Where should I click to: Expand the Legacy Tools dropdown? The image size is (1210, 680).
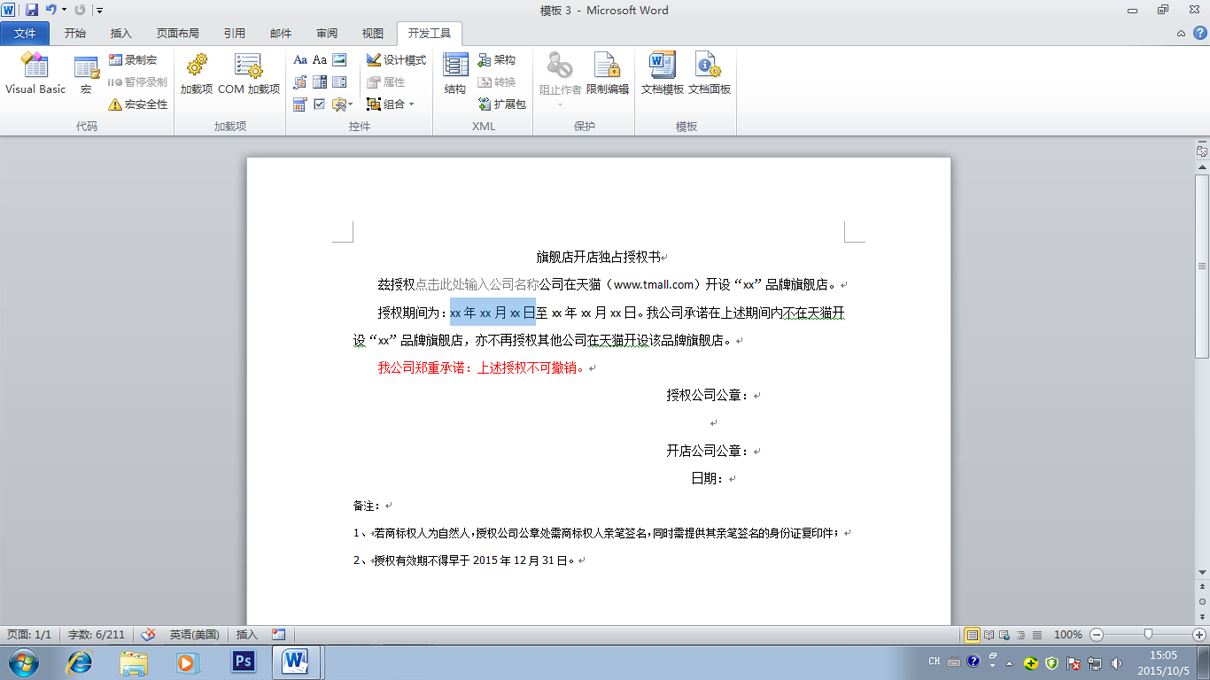[x=342, y=104]
